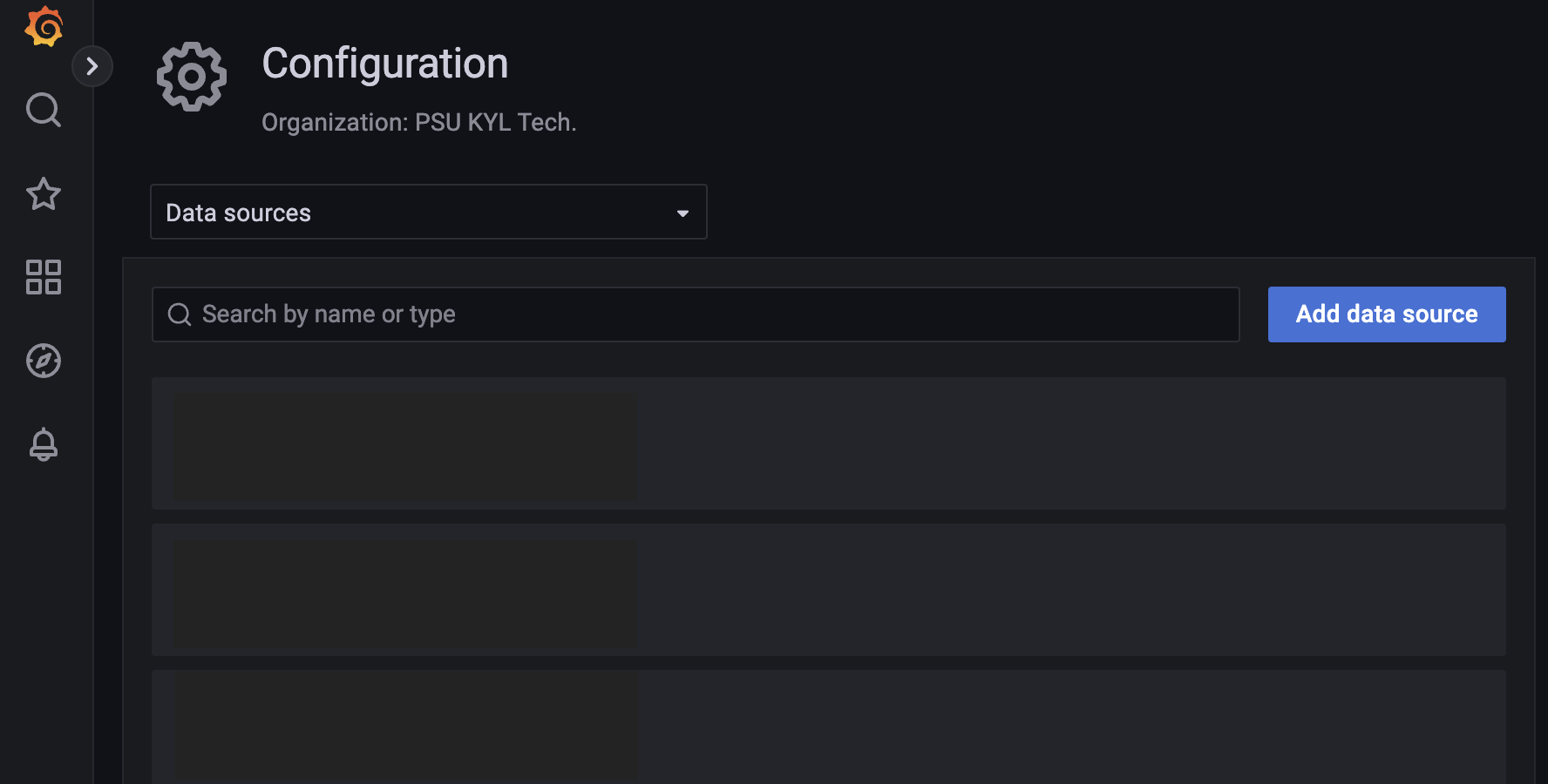Select the Explore compass icon
The width and height of the screenshot is (1548, 784).
pyautogui.click(x=44, y=361)
